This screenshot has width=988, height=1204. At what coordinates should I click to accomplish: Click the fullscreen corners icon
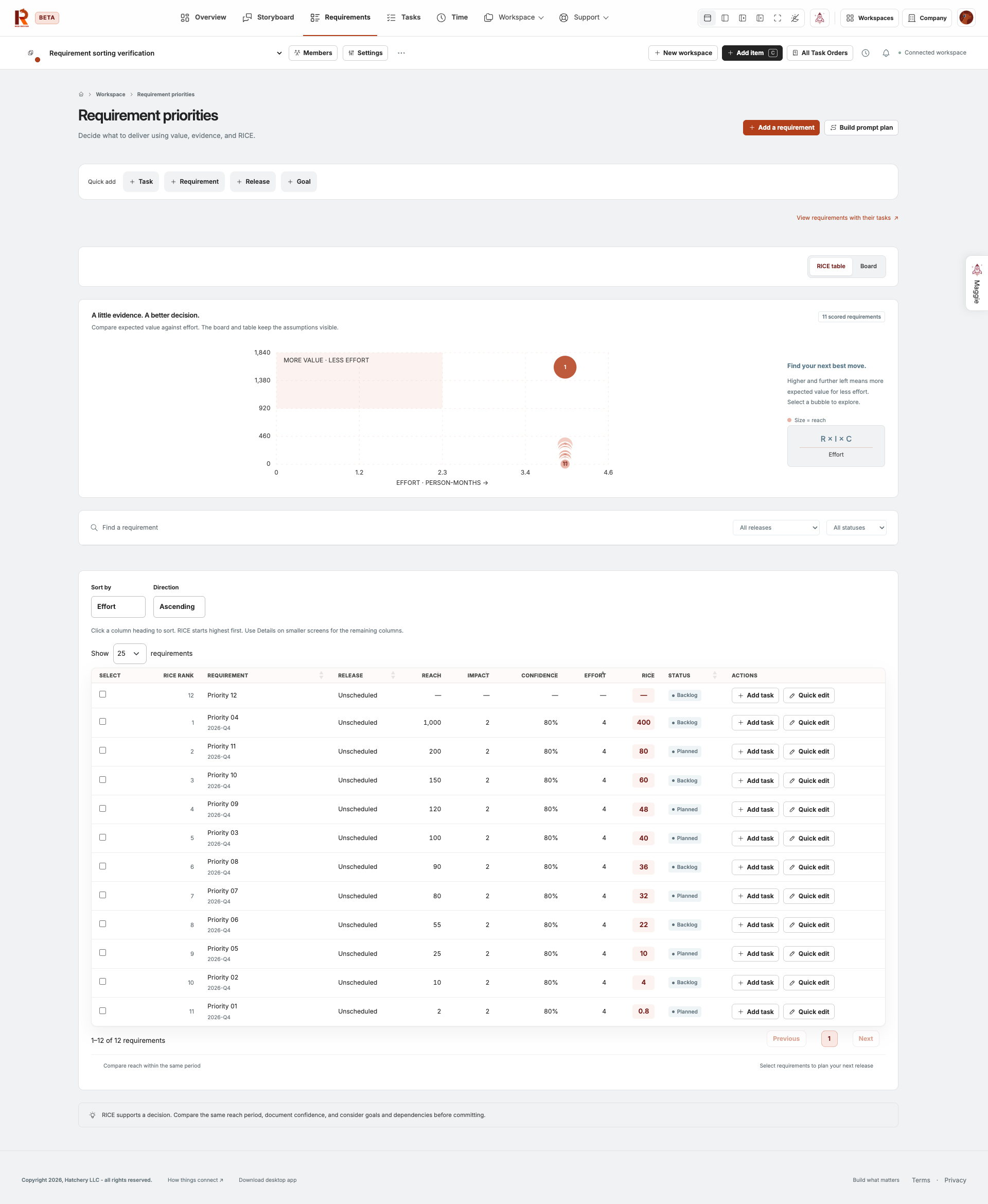pos(778,18)
